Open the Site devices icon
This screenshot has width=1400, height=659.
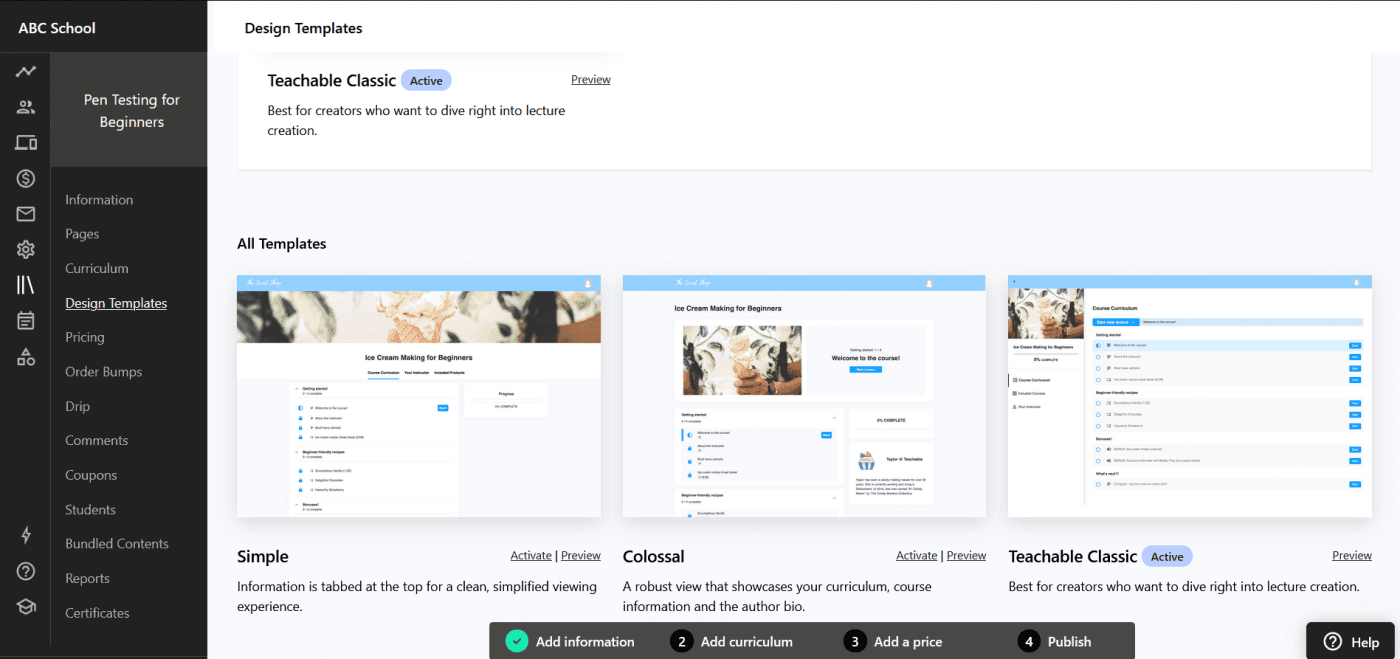pyautogui.click(x=26, y=143)
